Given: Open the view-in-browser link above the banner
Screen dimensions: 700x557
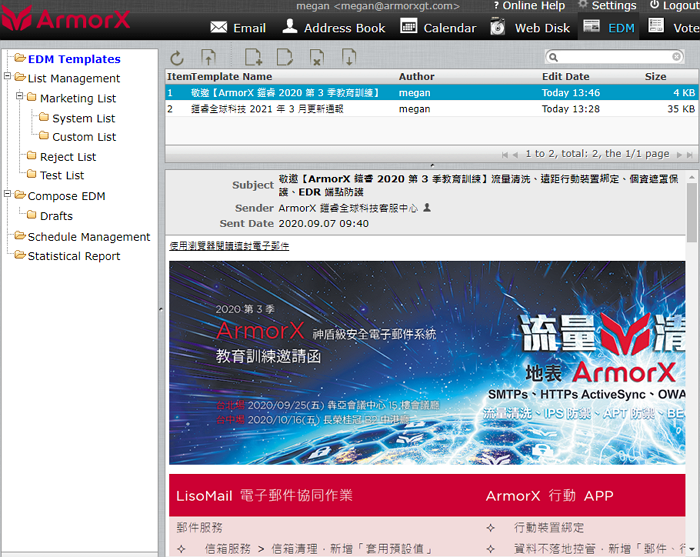Looking at the screenshot, I should click(x=229, y=245).
